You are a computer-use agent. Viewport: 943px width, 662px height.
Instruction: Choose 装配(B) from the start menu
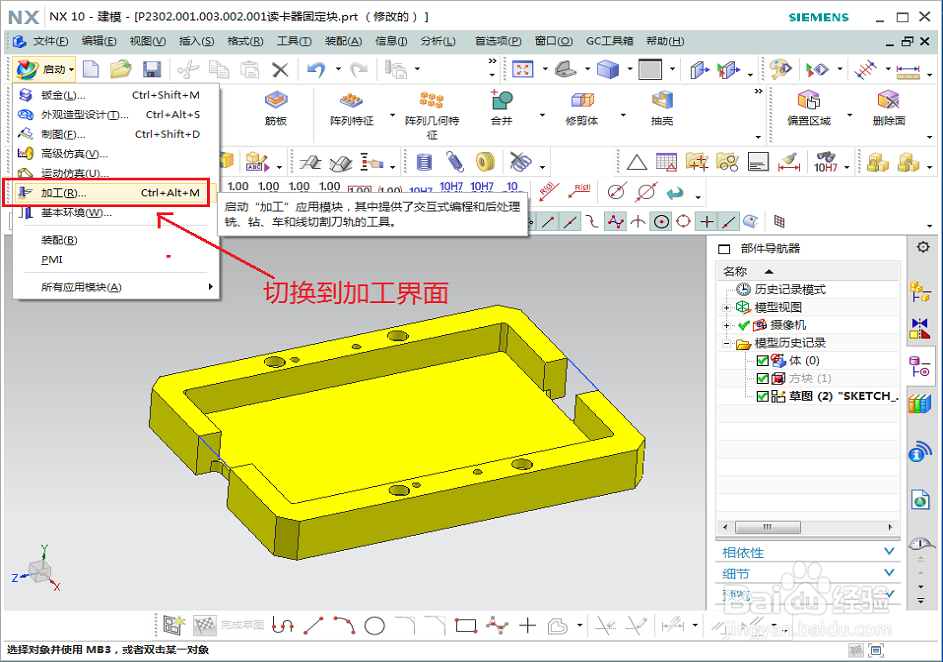(115, 240)
